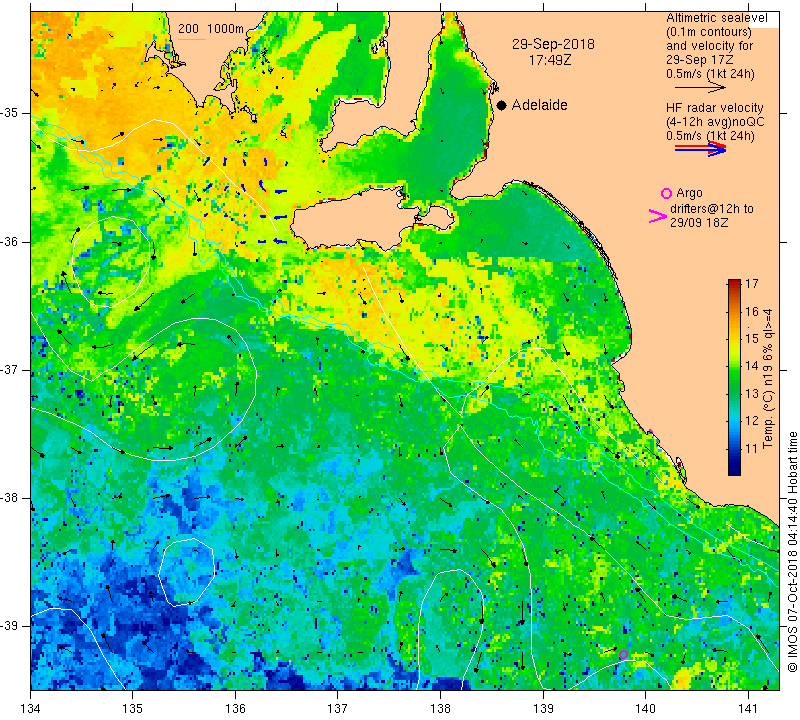
Task: Click the -39 latitude axis label
Action: (10, 626)
